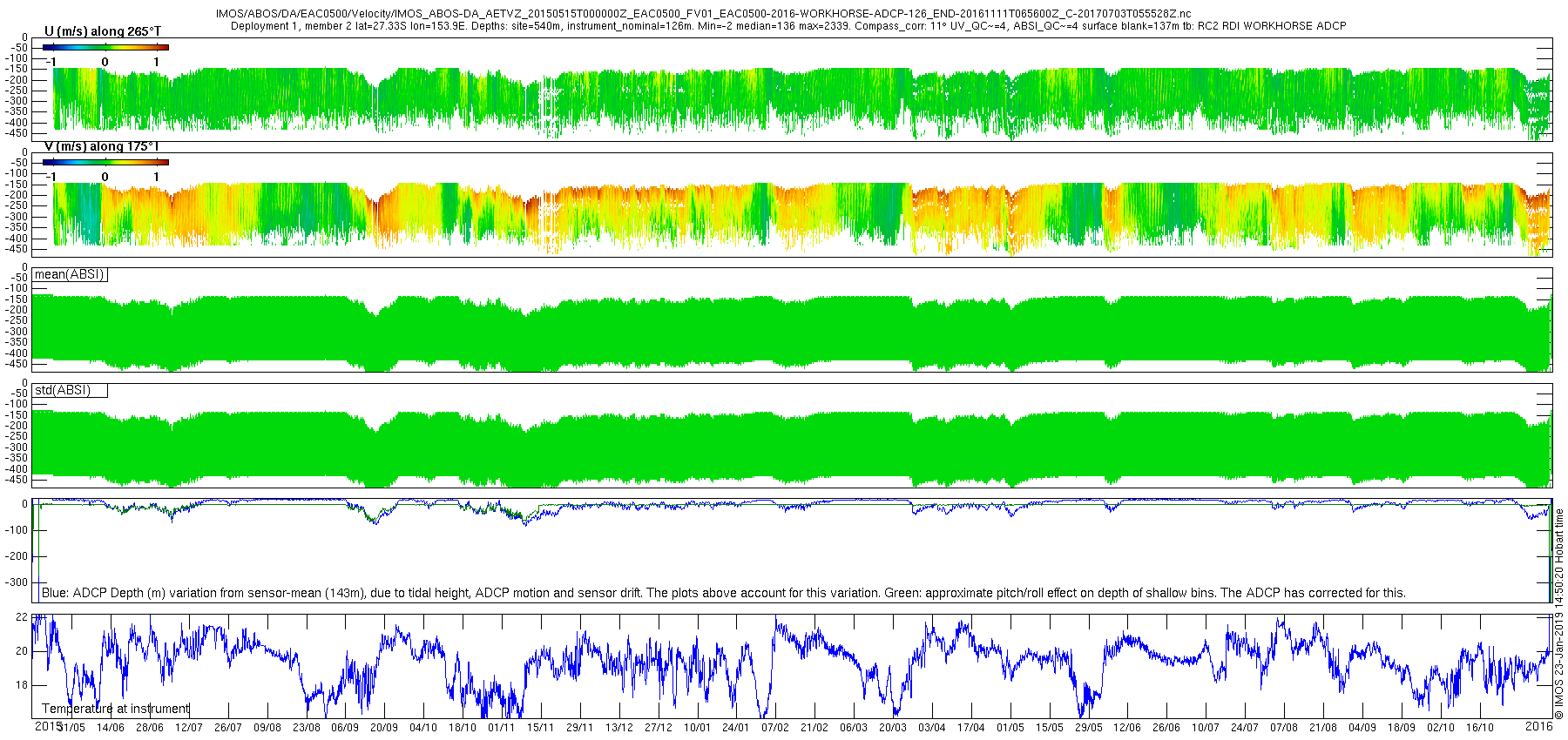Image resolution: width=1568 pixels, height=740 pixels.
Task: Click the 'Temperature at instrument' label
Action: click(116, 709)
